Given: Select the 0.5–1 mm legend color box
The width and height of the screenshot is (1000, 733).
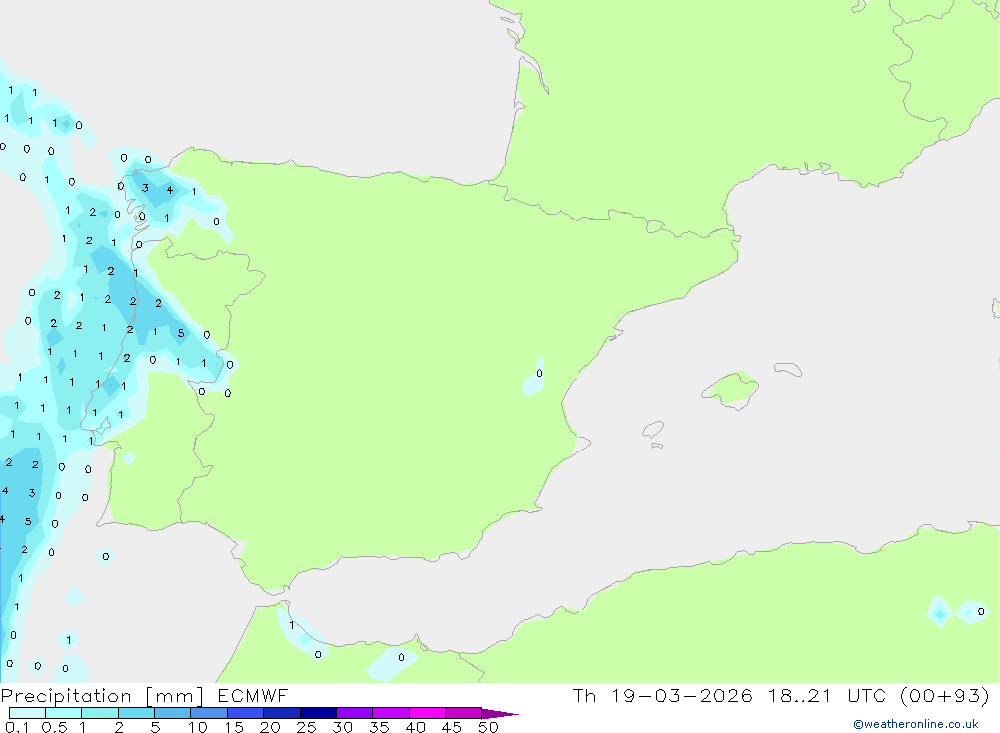Looking at the screenshot, I should coord(64,713).
